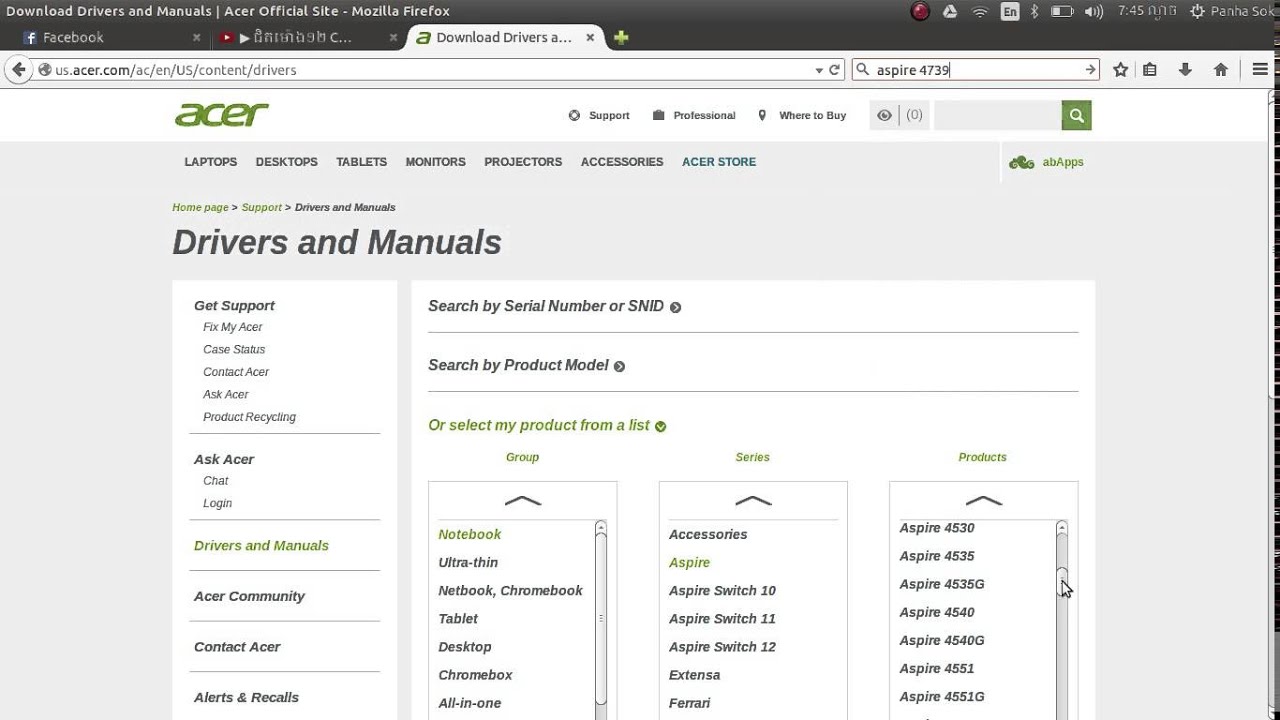Click the green site search magnifier button

coord(1076,115)
